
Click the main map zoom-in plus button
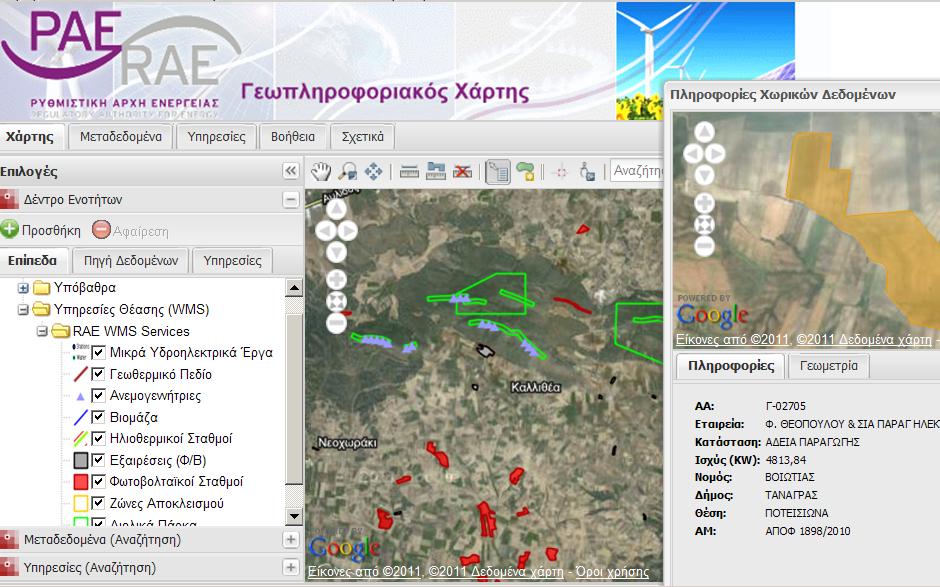(x=336, y=279)
